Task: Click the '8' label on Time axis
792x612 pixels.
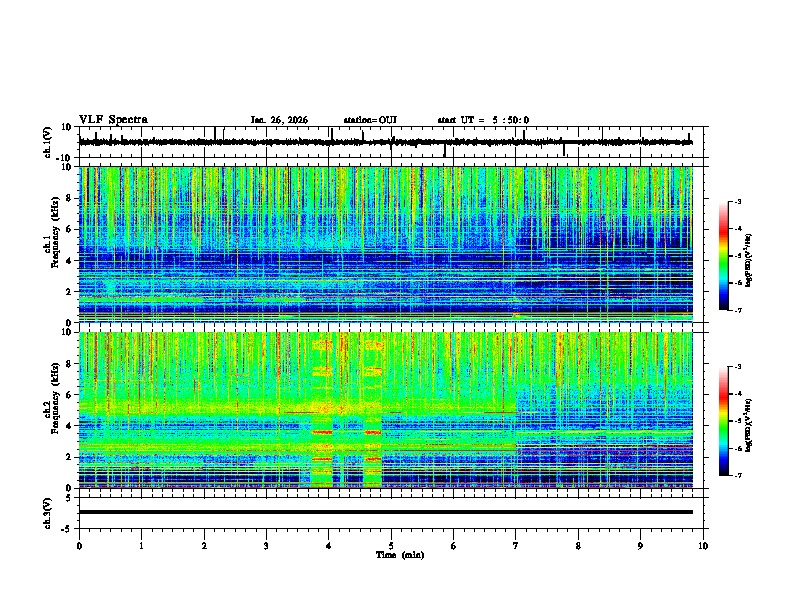Action: coord(578,546)
